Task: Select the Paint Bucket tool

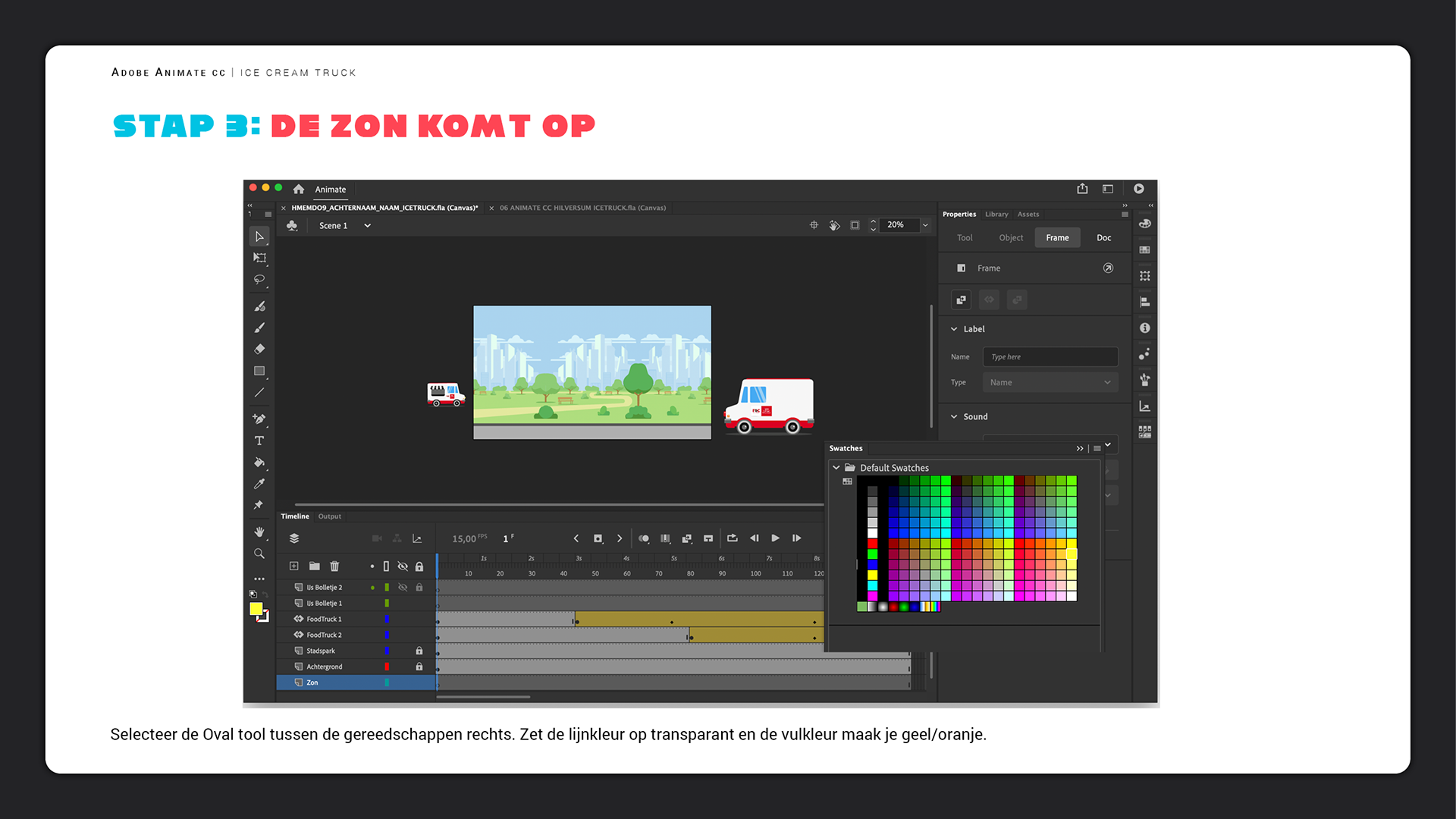Action: point(259,462)
